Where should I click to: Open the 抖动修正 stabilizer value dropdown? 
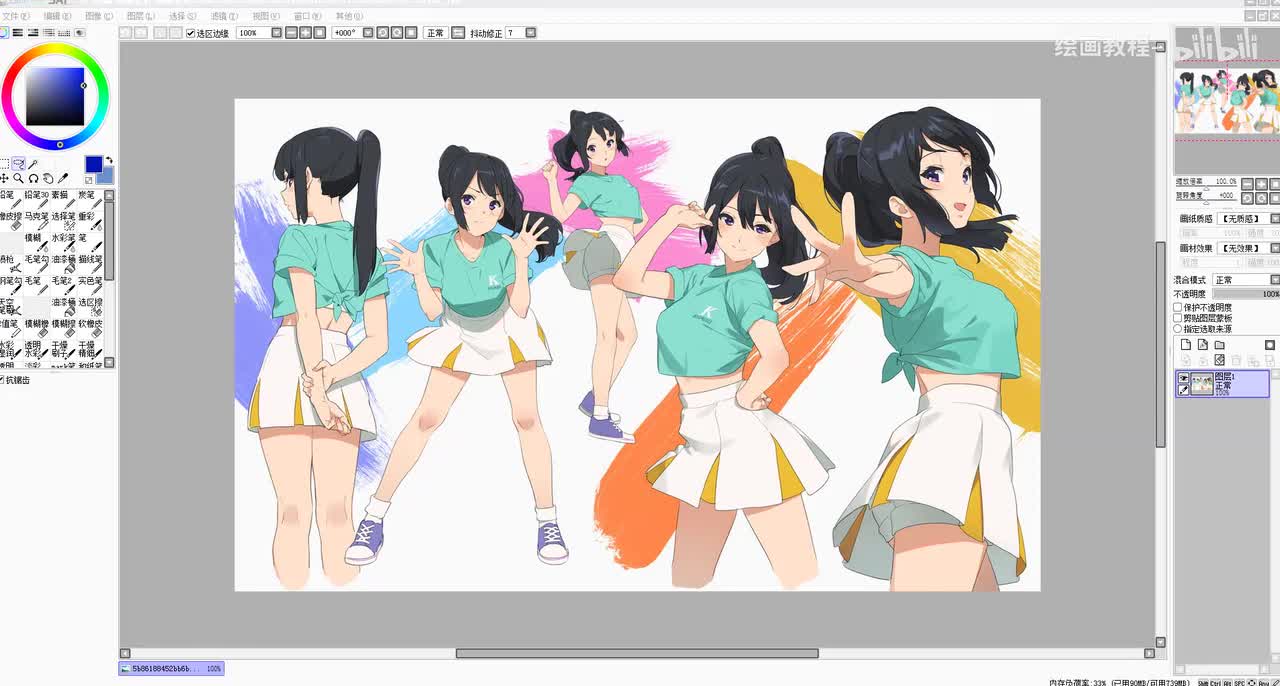click(530, 33)
